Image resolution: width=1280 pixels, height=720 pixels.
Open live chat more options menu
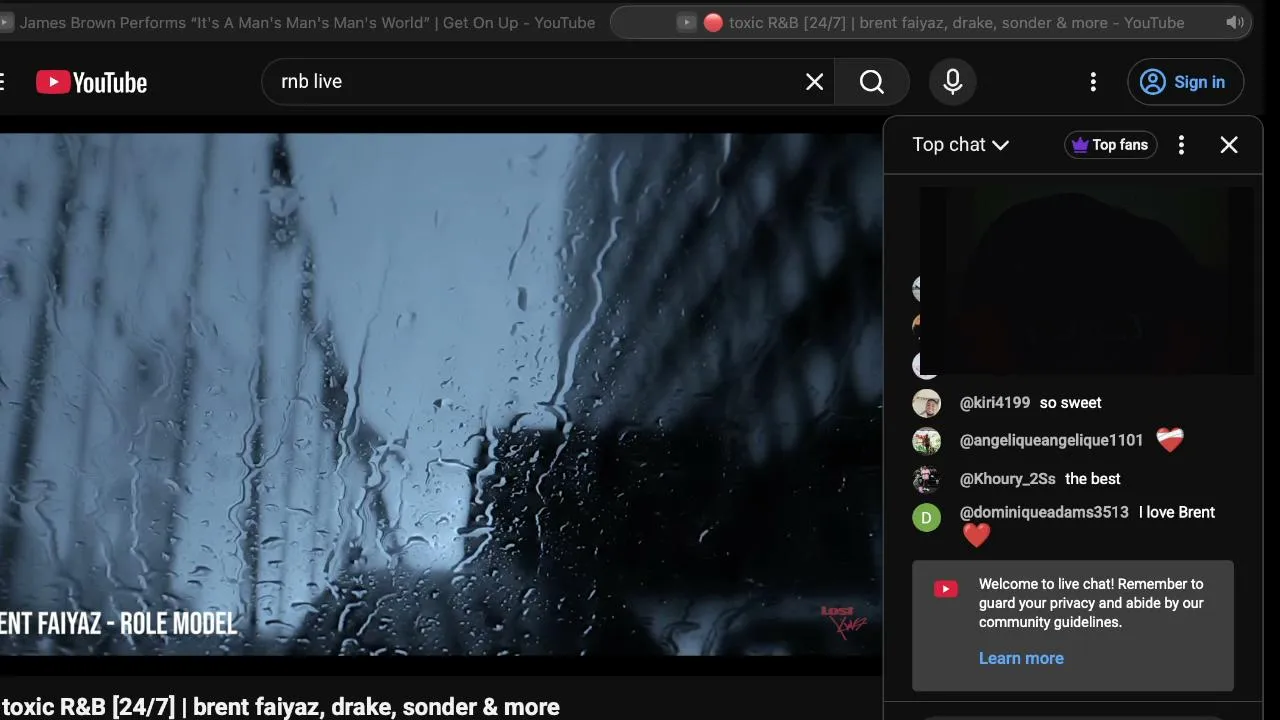pos(1181,145)
